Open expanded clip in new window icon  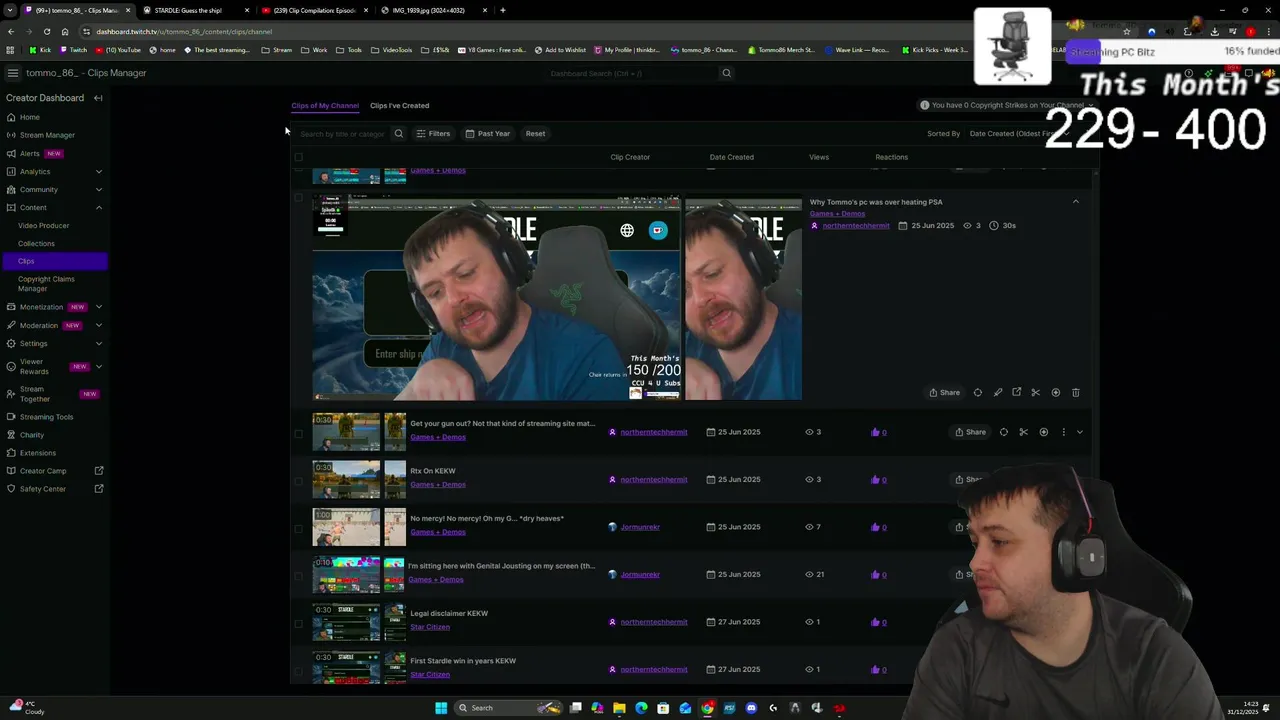click(1016, 392)
